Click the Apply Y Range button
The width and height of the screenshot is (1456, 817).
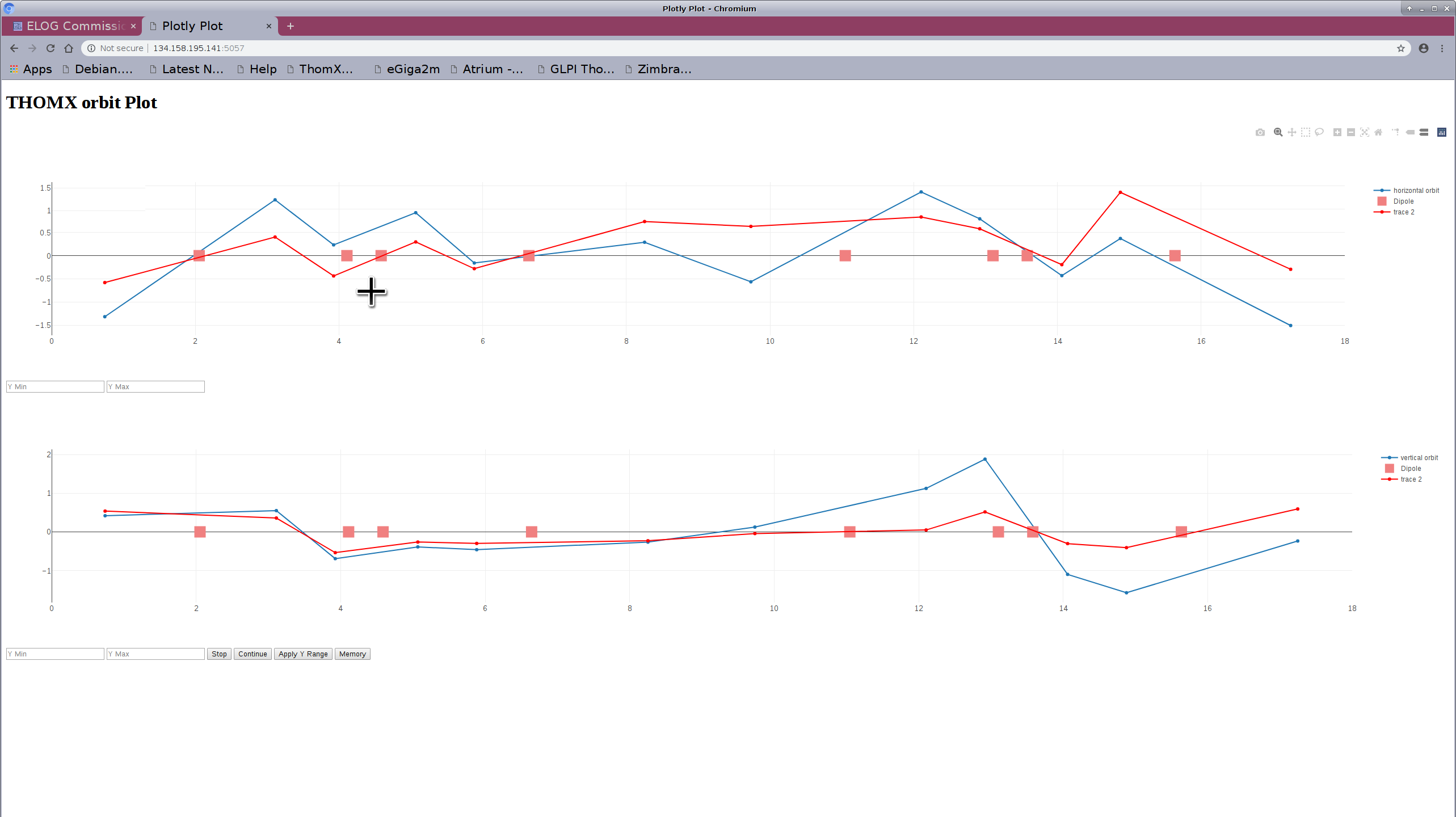click(x=303, y=654)
